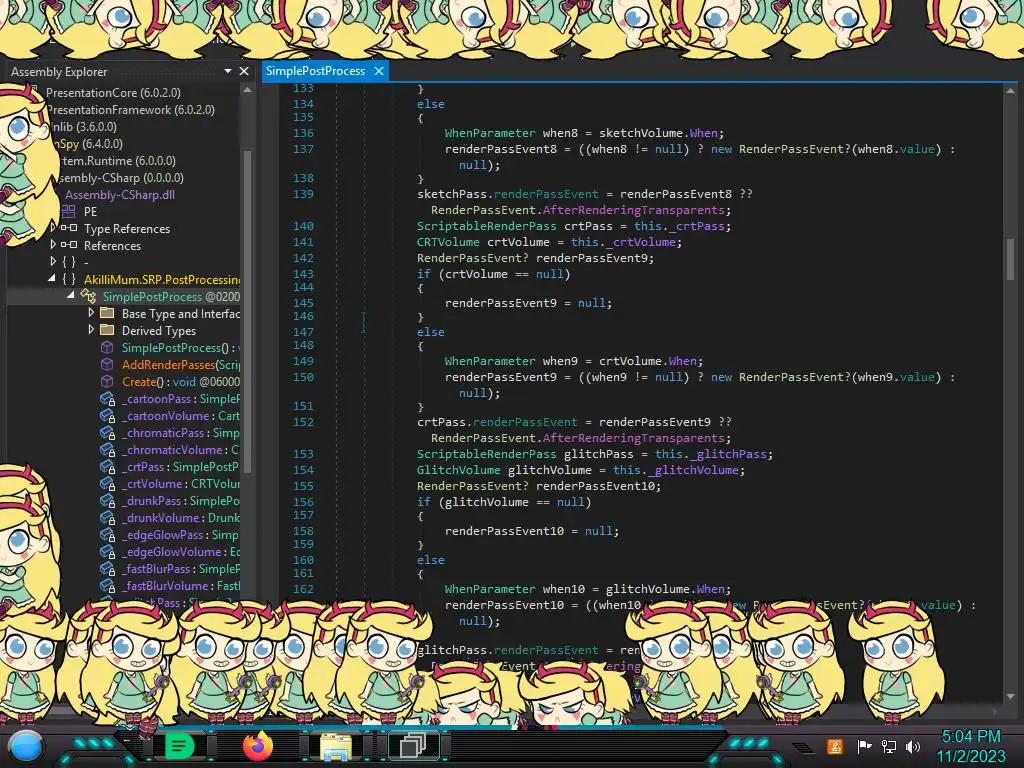Click the Assembly Explorer scrollbar thumb

[248, 312]
